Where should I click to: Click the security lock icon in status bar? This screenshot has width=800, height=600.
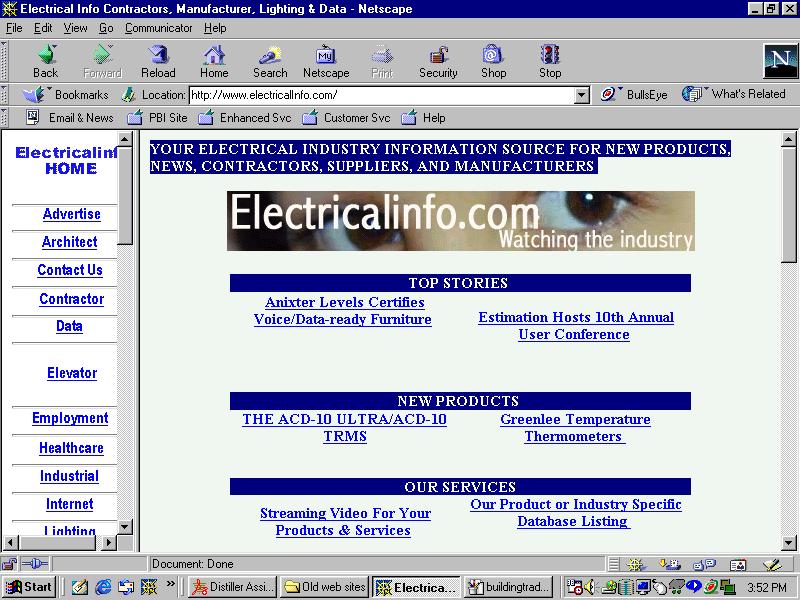(x=9, y=564)
